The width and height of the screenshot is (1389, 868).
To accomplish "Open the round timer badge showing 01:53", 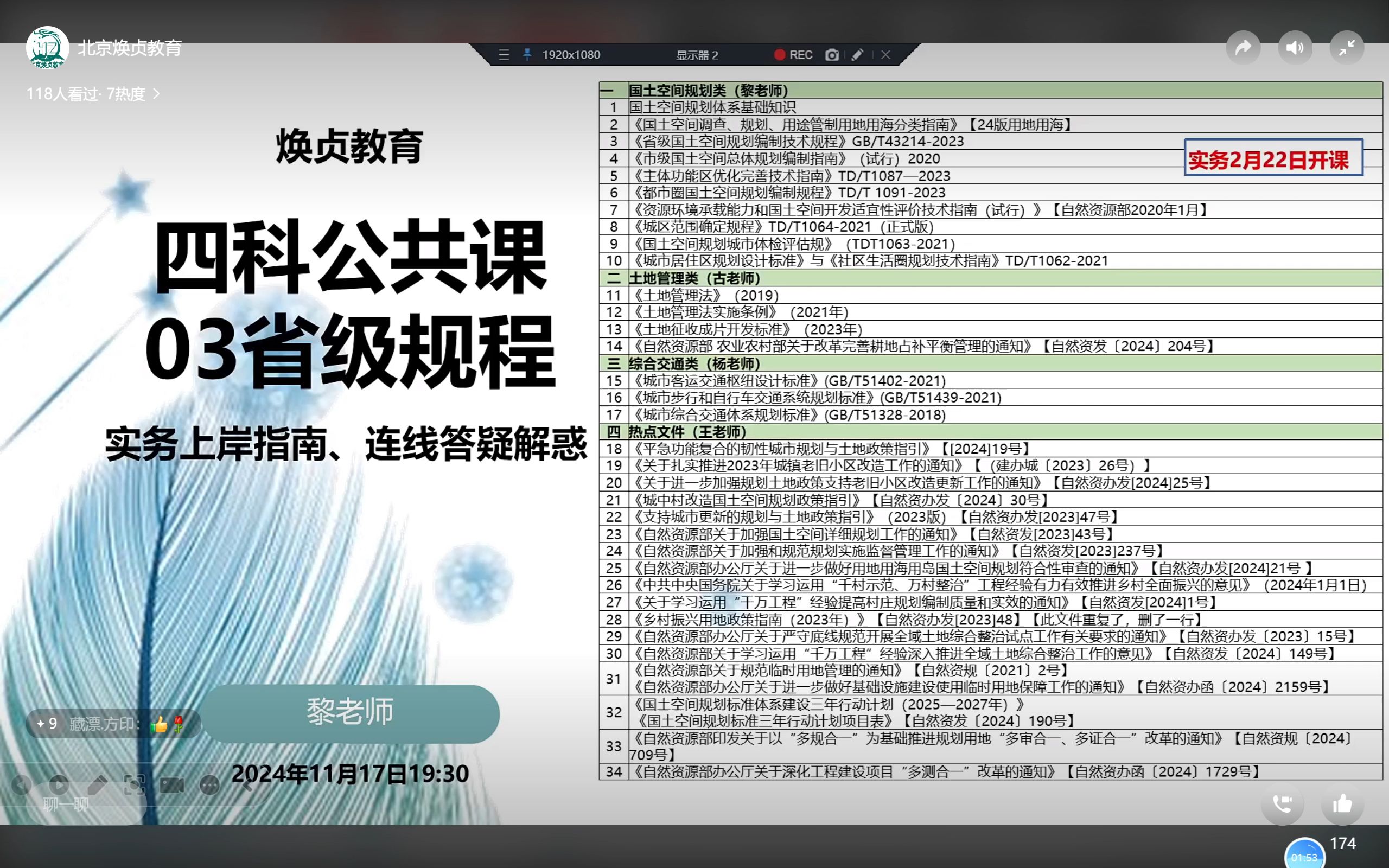I will pos(1304,856).
